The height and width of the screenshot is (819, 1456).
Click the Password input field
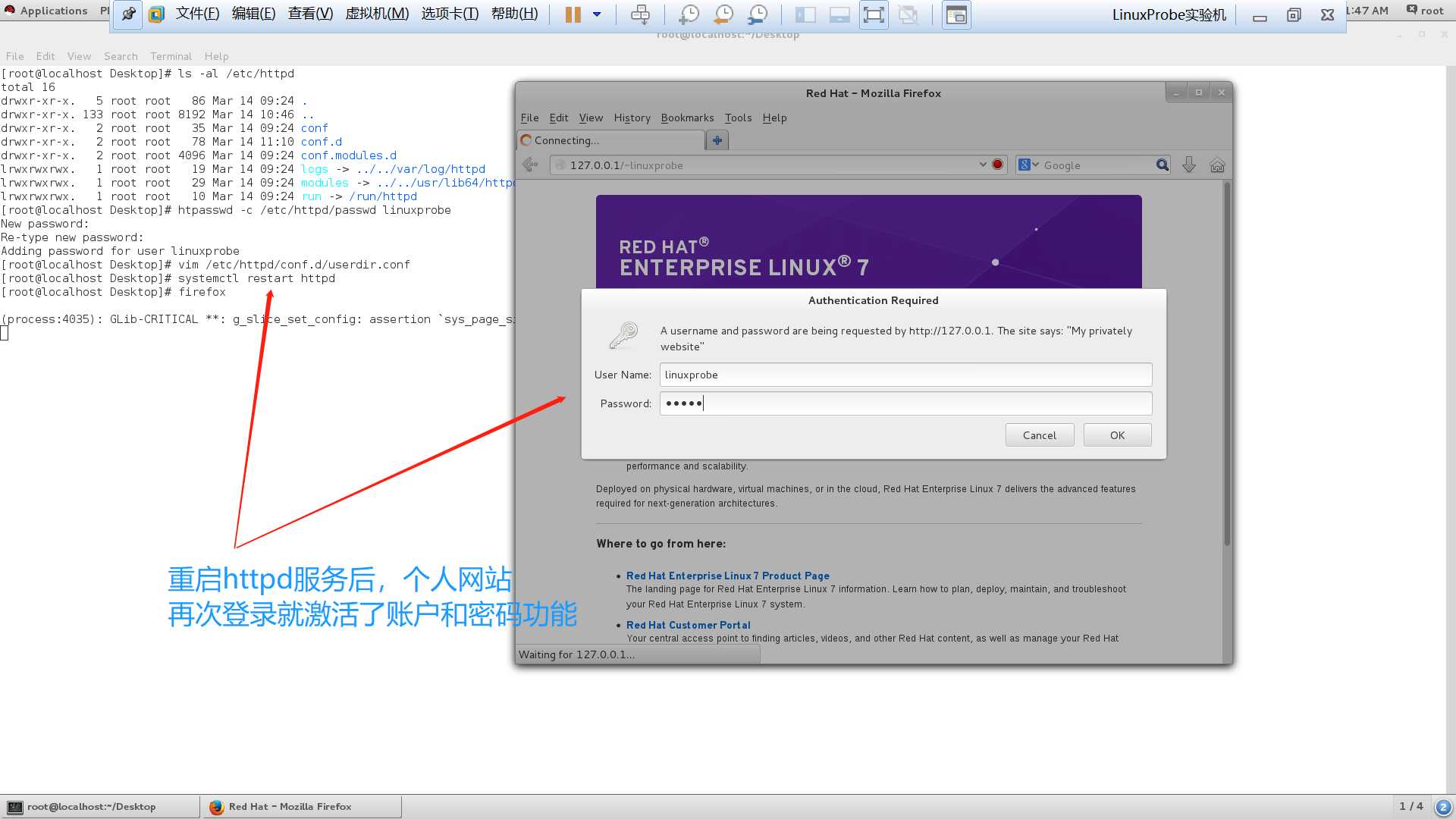(x=906, y=403)
